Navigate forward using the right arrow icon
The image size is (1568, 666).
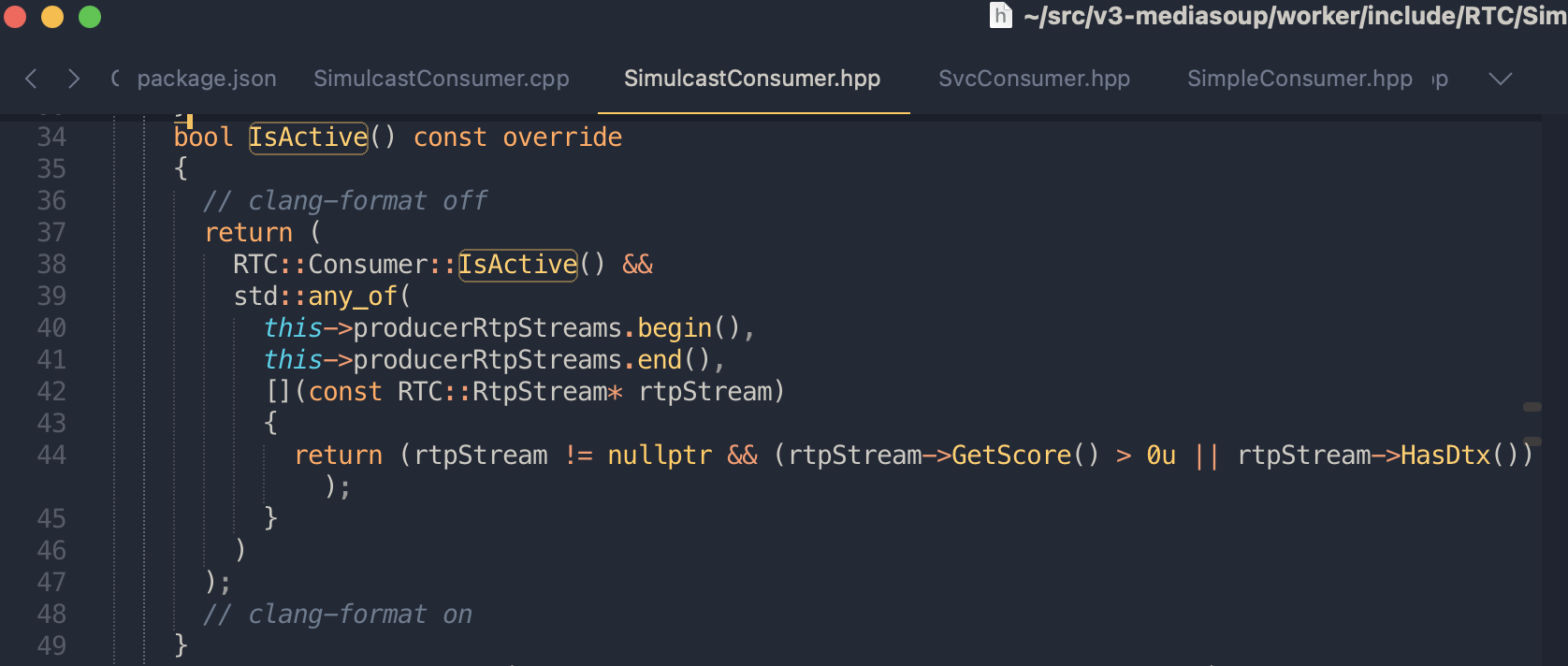[x=73, y=79]
